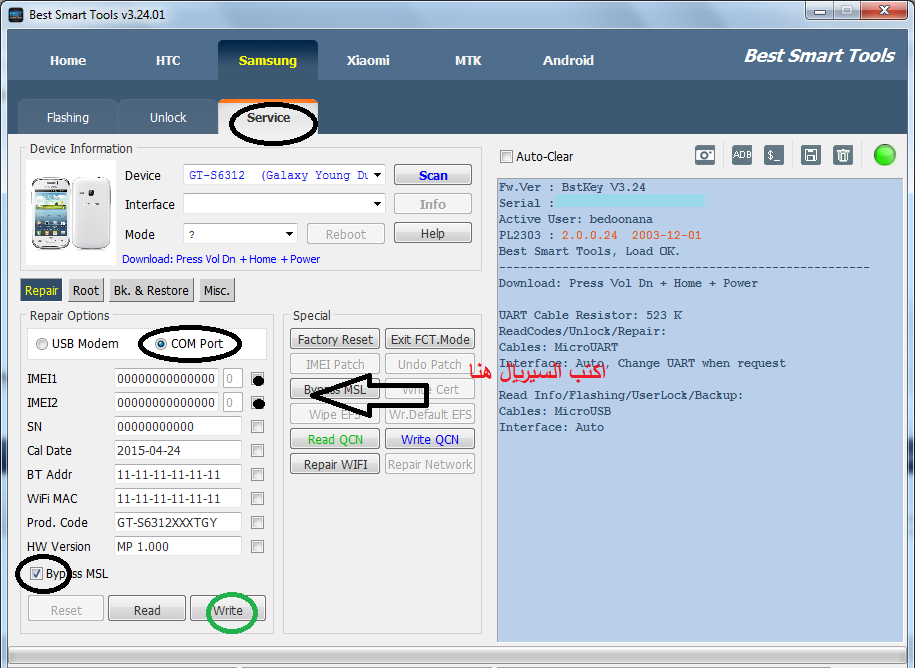Select the Bk. & Restore section
This screenshot has height=668, width=915.
click(151, 291)
